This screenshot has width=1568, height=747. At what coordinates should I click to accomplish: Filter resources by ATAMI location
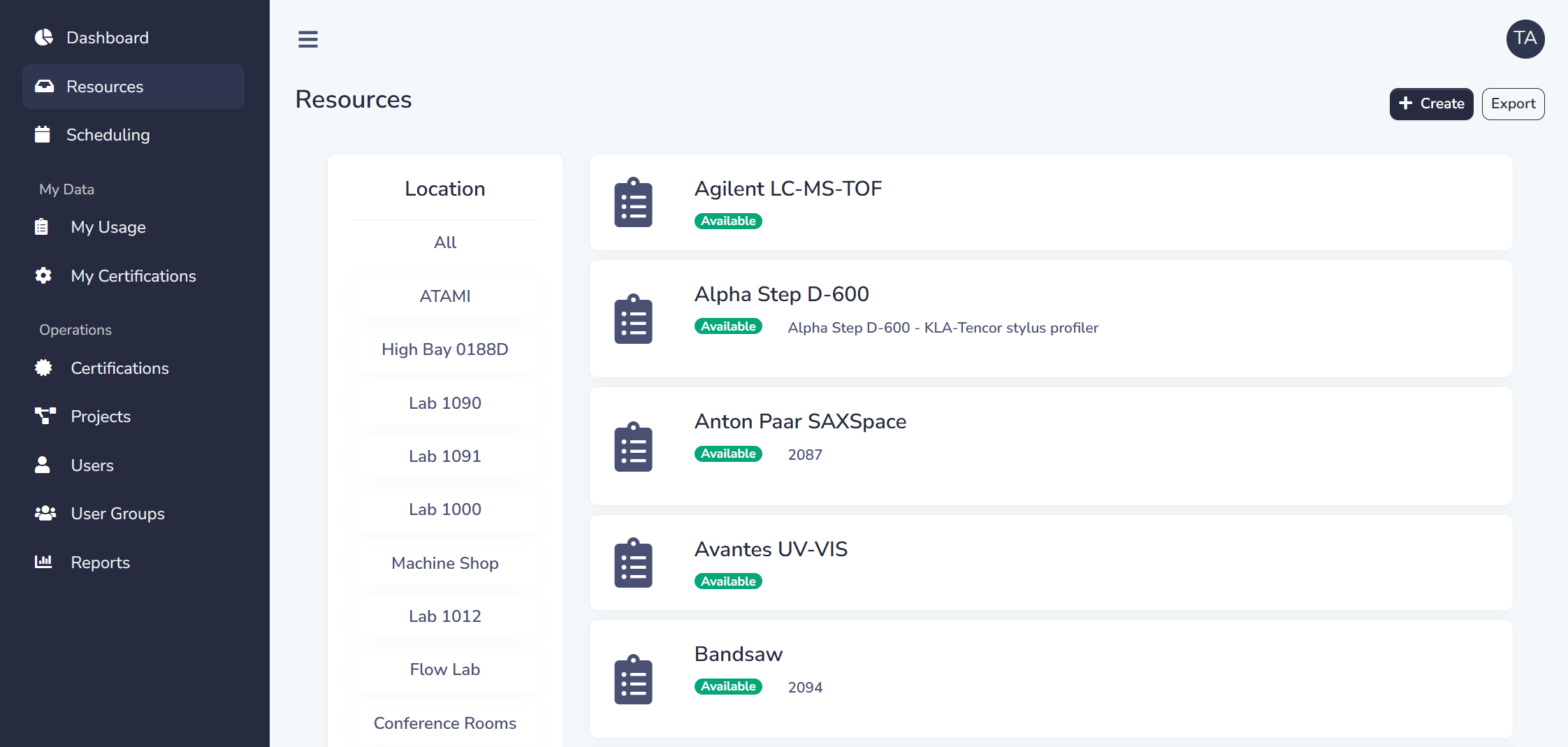pos(444,296)
